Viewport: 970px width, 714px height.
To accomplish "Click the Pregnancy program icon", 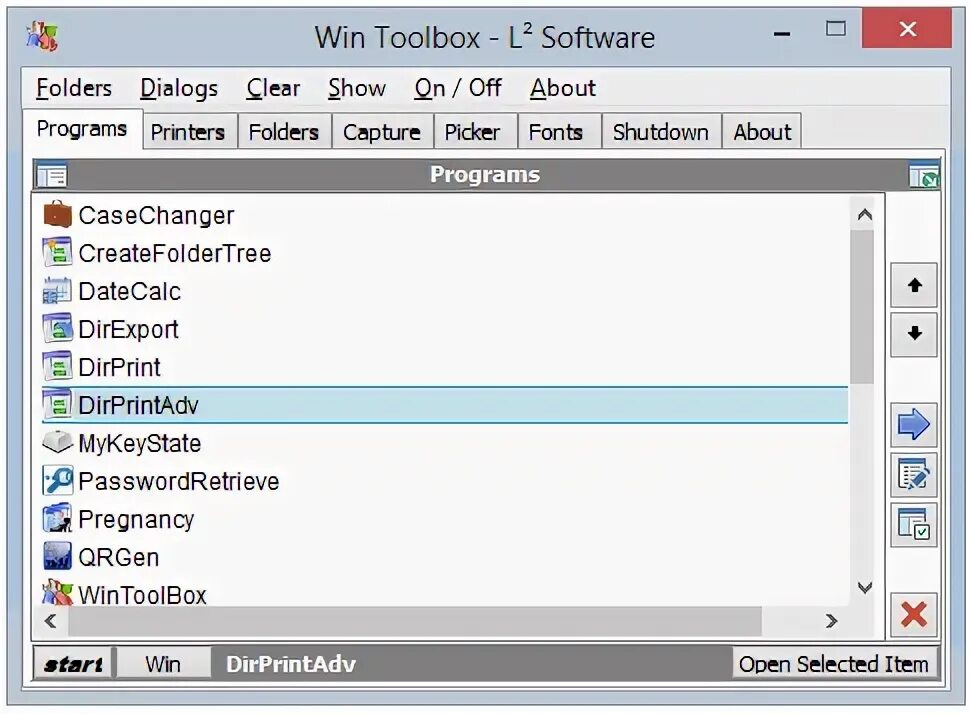I will tap(58, 518).
